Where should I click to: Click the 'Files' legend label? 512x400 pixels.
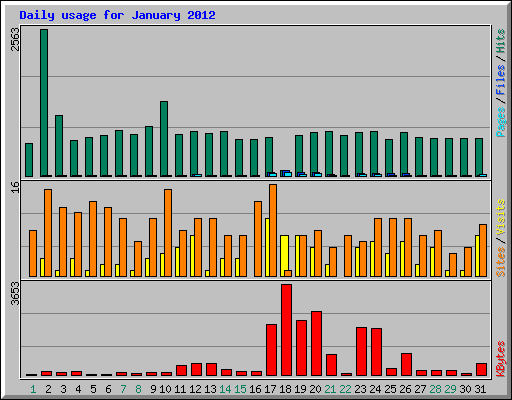(501, 80)
